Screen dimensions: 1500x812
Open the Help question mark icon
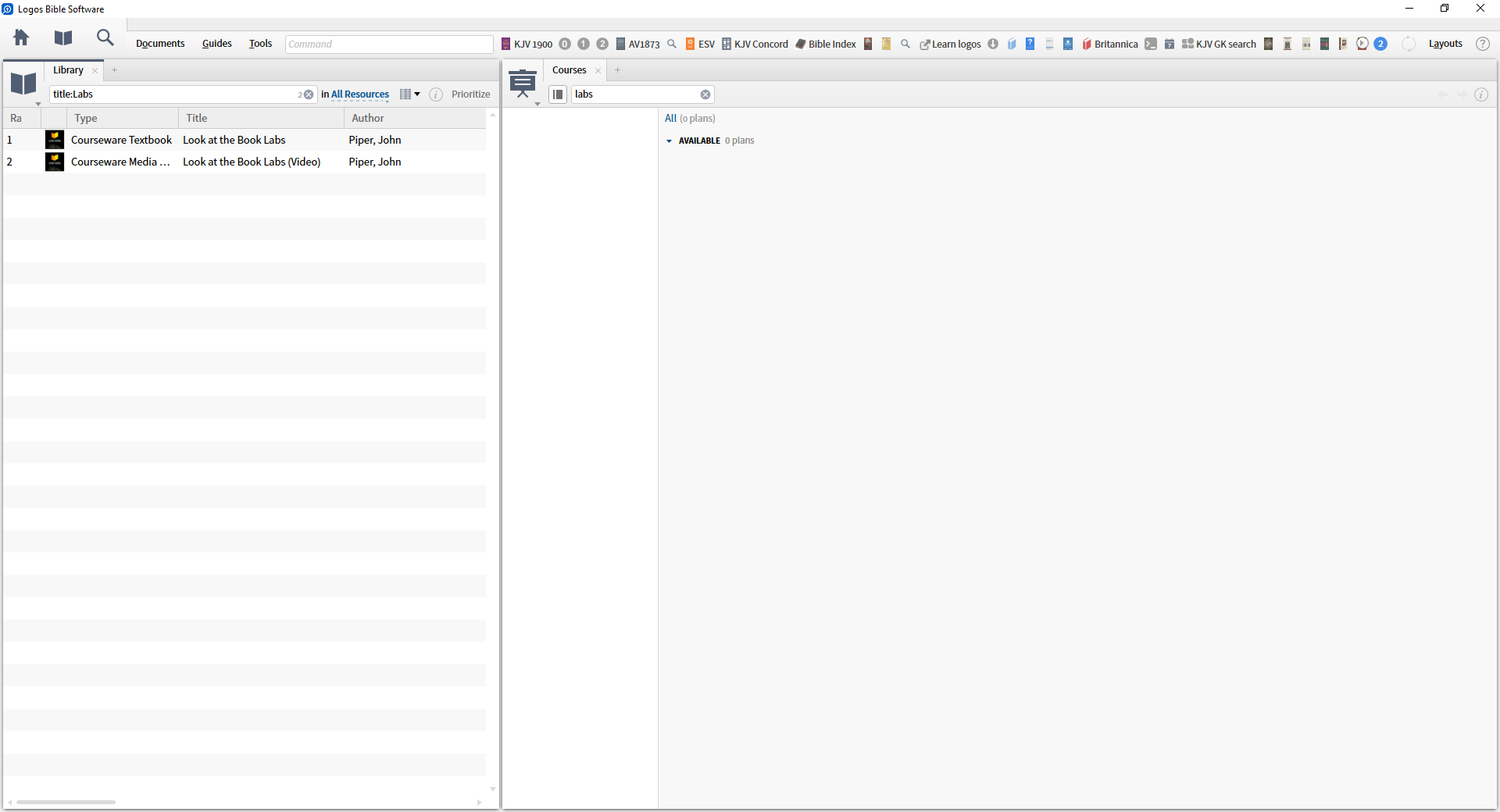(1483, 44)
